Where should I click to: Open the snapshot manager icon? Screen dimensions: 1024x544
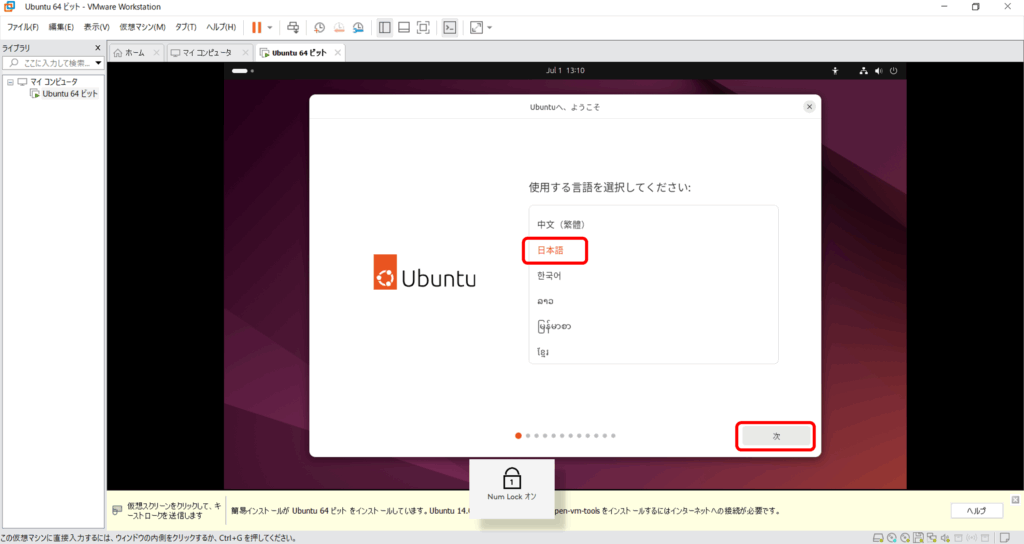(x=357, y=27)
